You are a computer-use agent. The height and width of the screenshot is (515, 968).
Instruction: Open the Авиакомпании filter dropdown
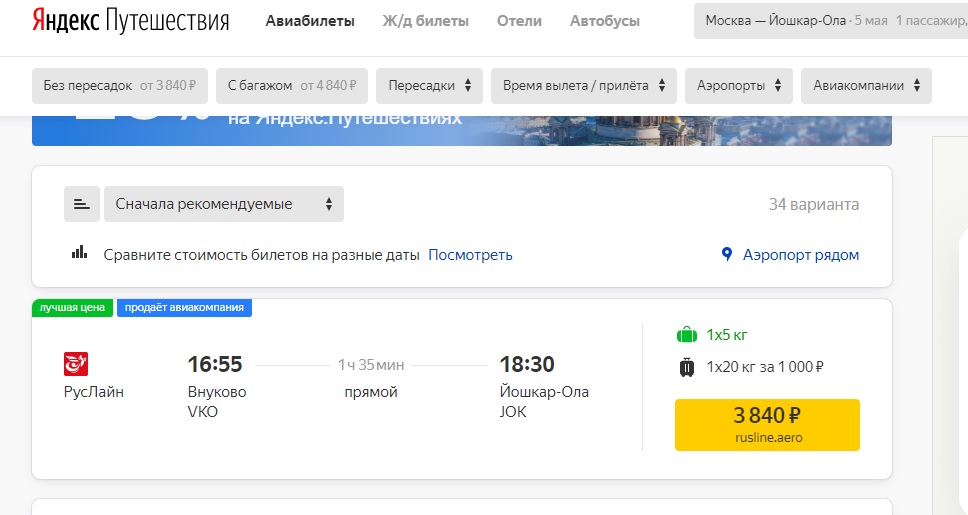(x=866, y=86)
